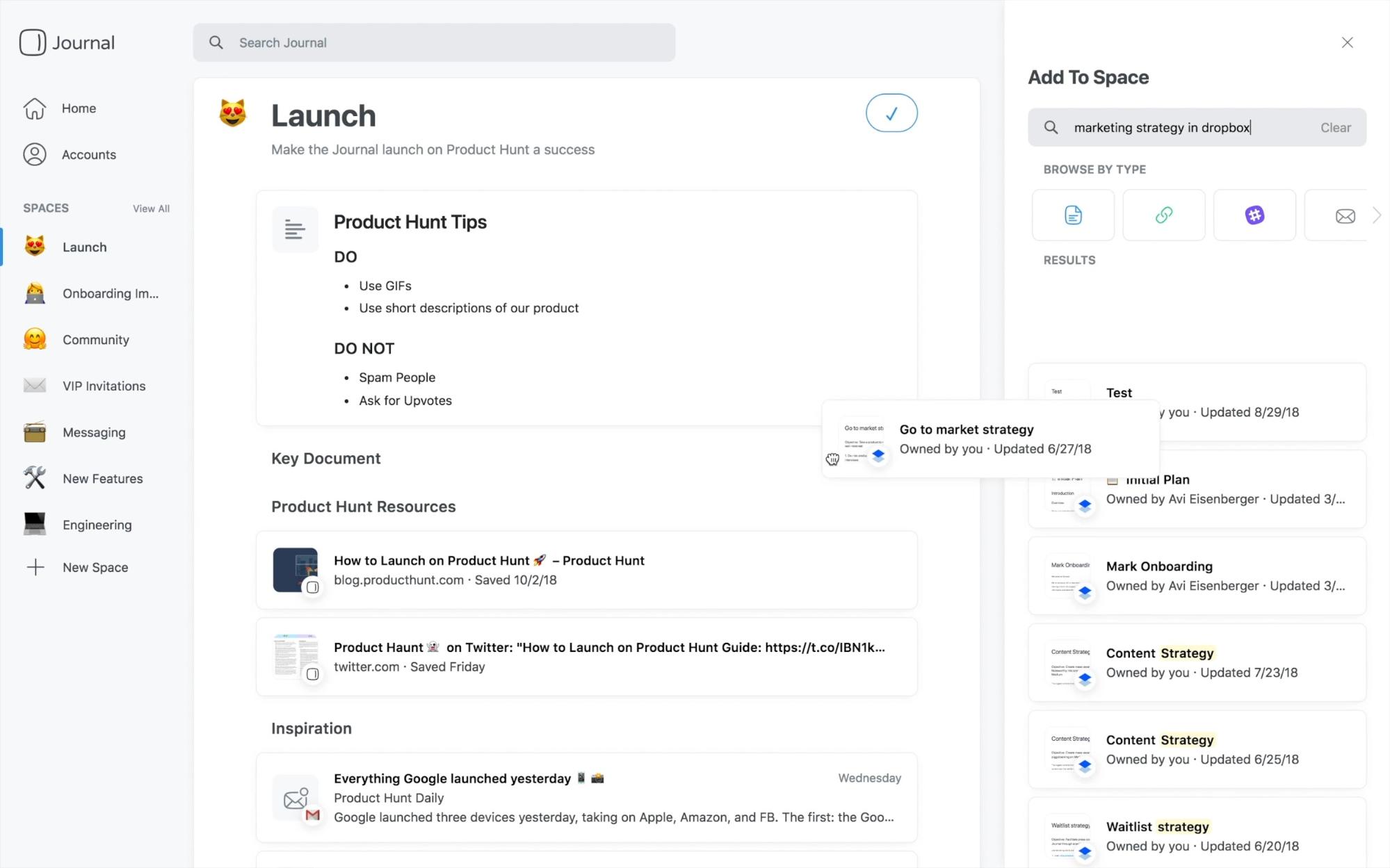Click the plus icon beside New Space
Screen dimensions: 1390x868
coord(35,567)
